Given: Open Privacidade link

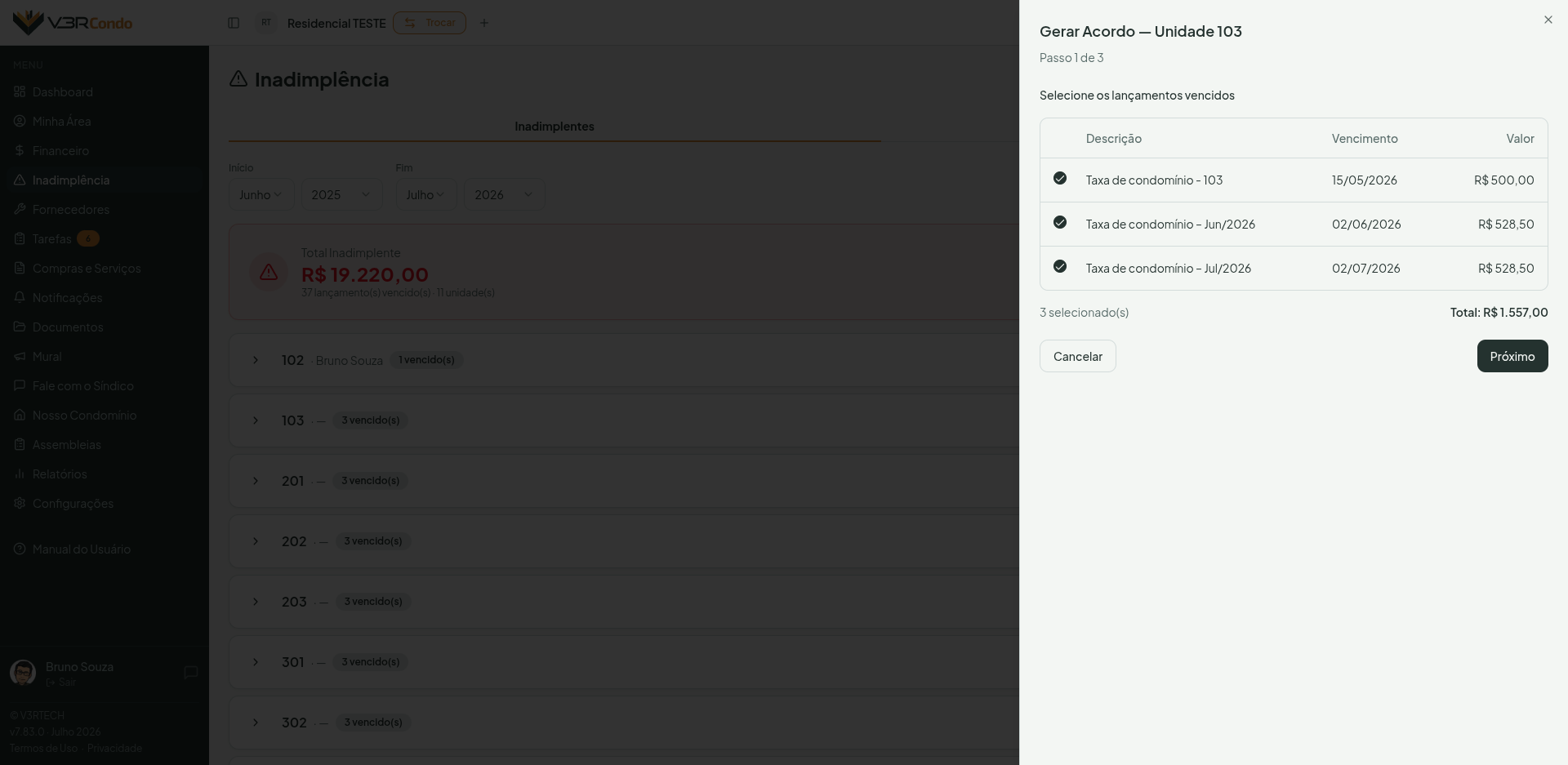Looking at the screenshot, I should click(x=114, y=748).
